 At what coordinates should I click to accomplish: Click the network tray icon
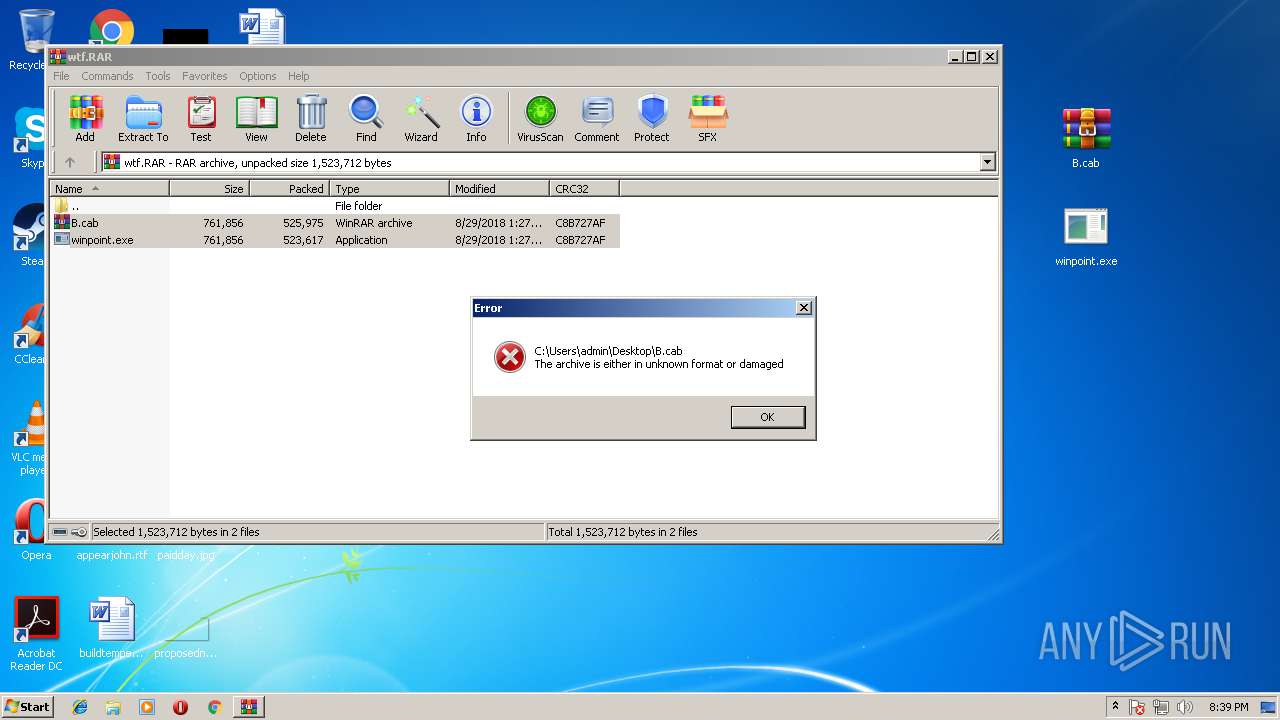tap(1162, 707)
